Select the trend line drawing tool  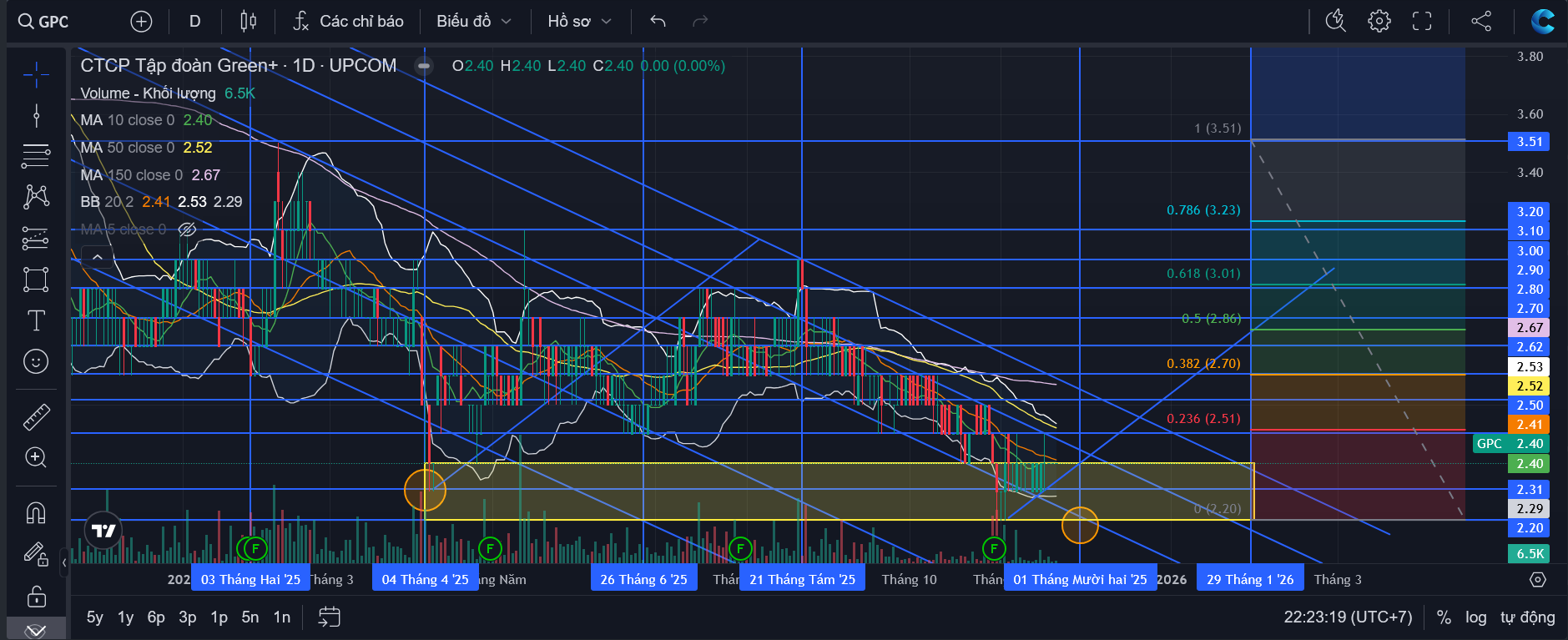(x=36, y=115)
